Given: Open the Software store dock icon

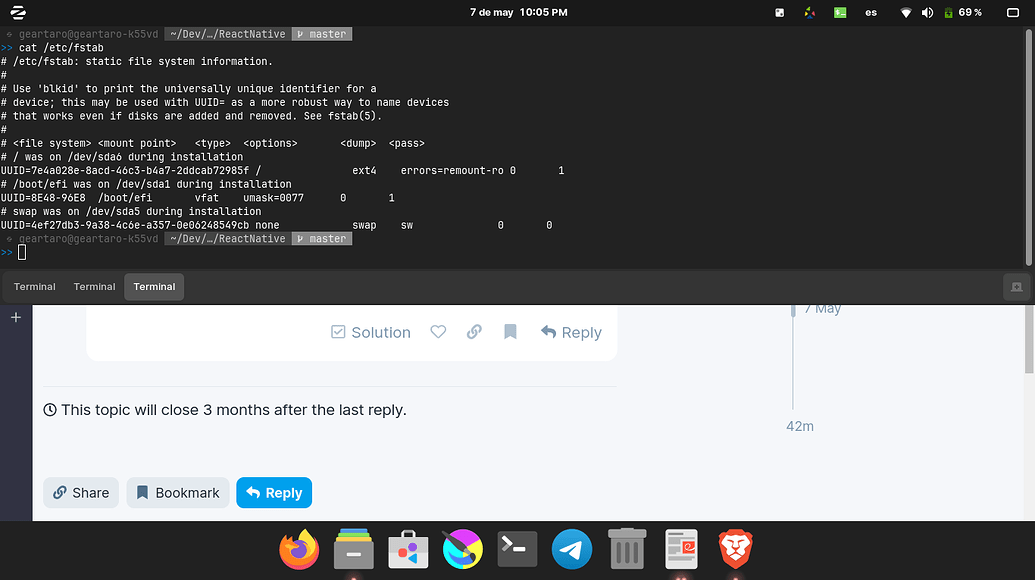Looking at the screenshot, I should tap(408, 549).
